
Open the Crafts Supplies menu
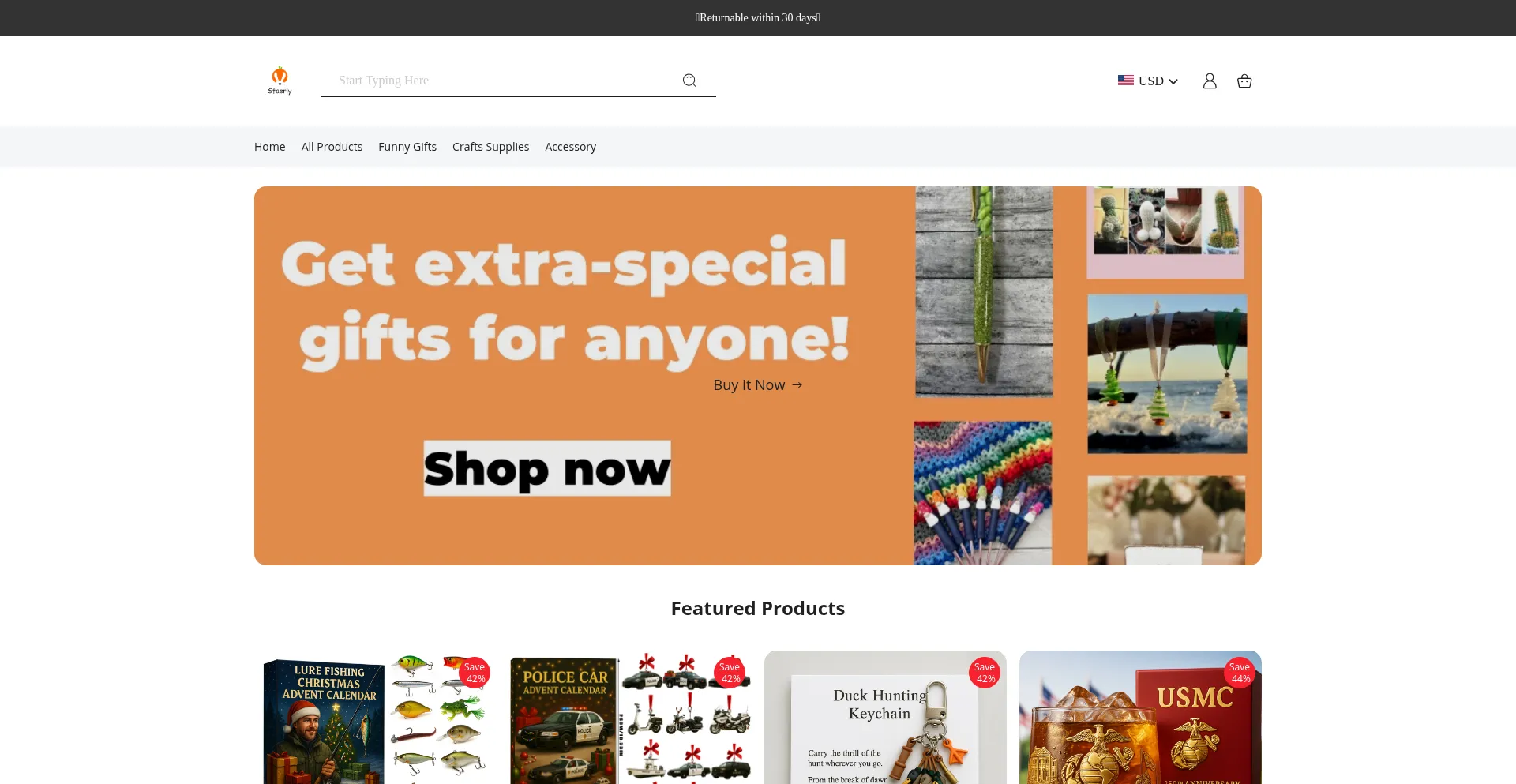tap(490, 147)
